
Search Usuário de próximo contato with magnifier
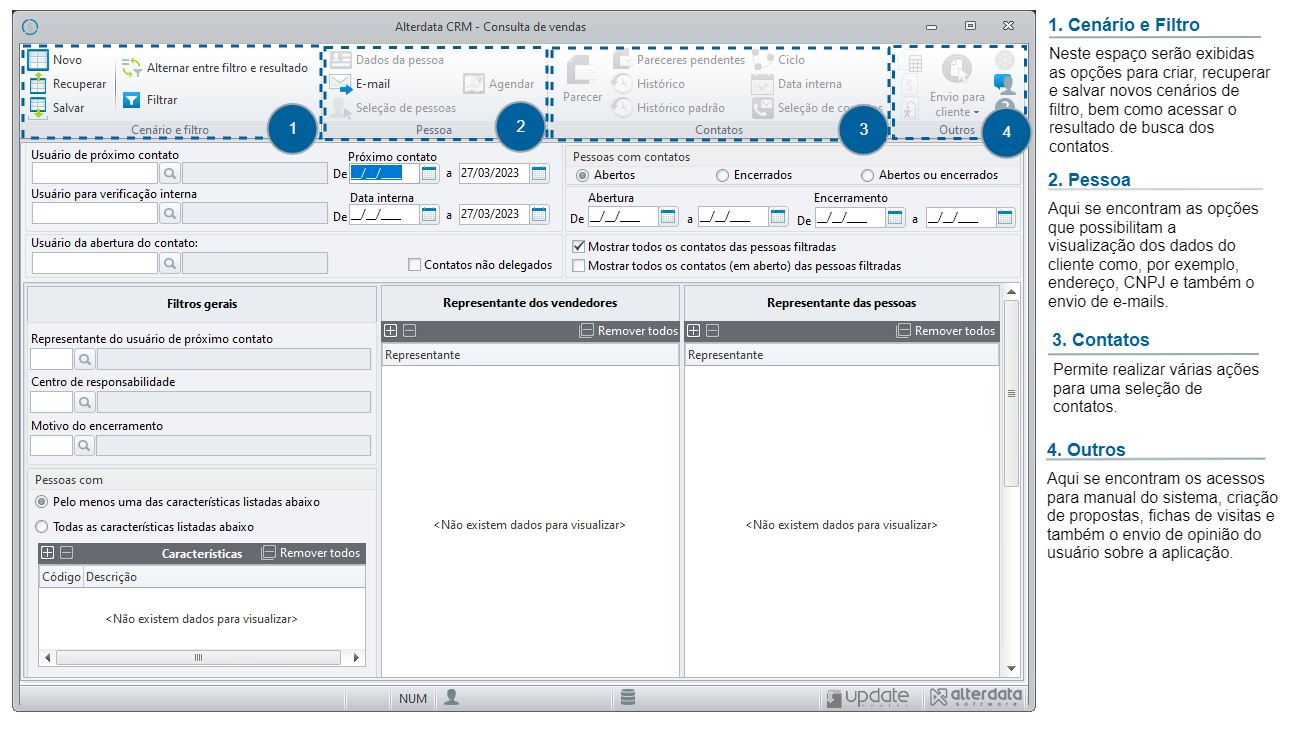[170, 173]
